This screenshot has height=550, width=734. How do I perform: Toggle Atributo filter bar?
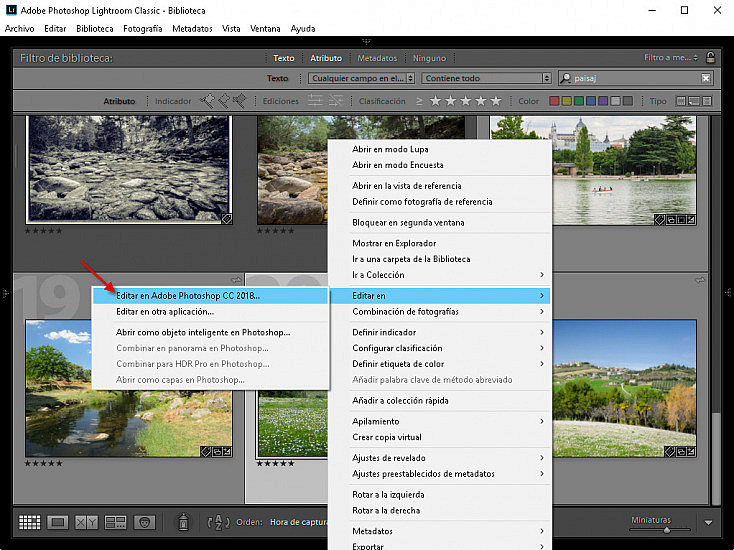click(326, 58)
